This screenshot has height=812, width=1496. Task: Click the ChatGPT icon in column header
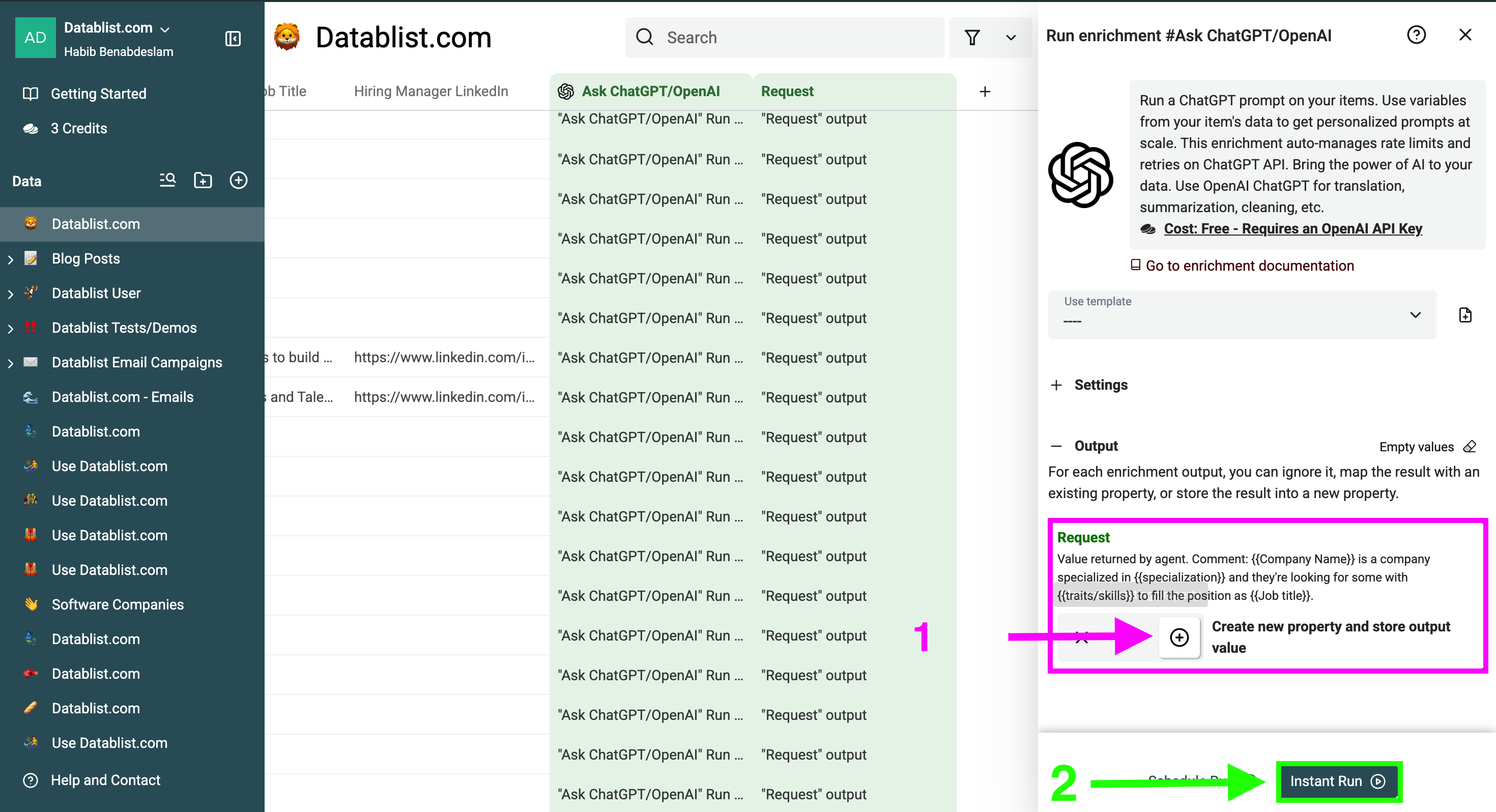tap(566, 91)
